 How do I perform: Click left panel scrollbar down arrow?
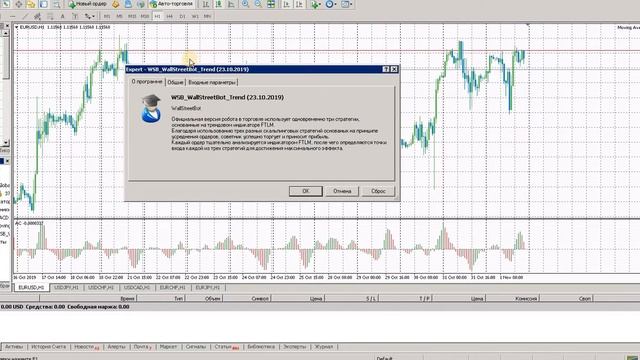[6, 142]
